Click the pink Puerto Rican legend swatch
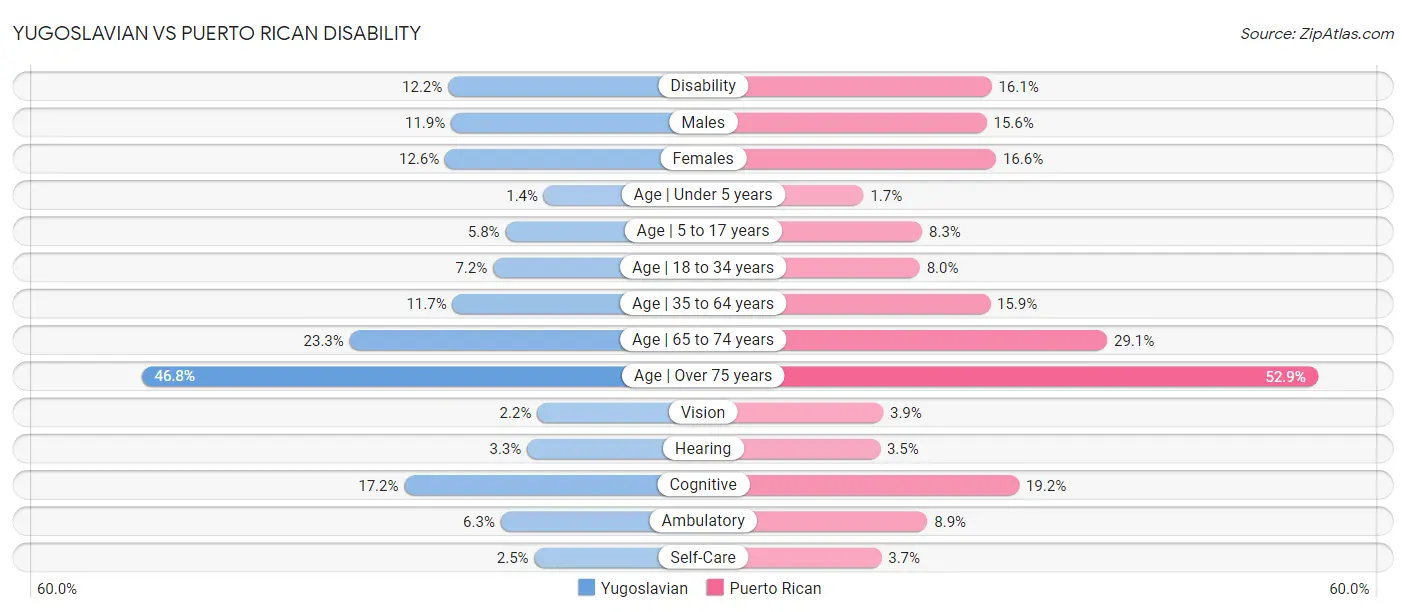Screen dimensions: 1406x612 715,588
